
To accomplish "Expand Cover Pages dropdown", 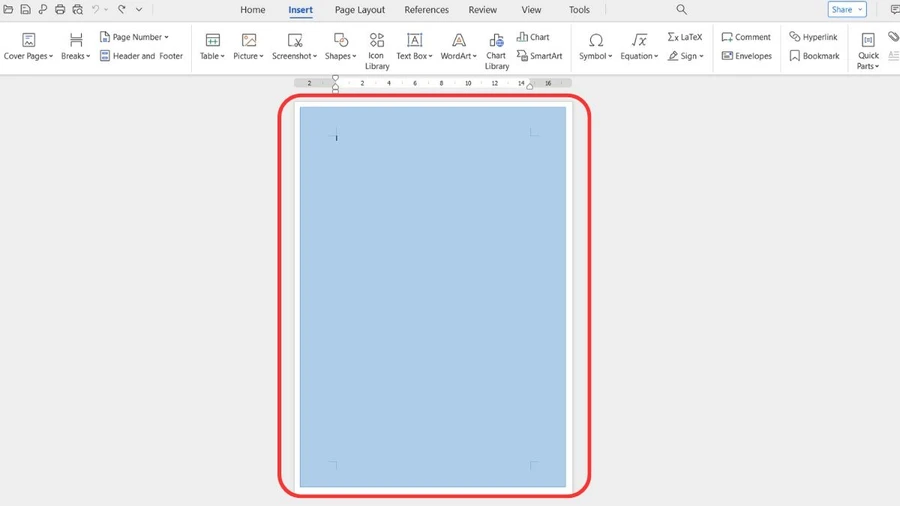I will pos(28,47).
